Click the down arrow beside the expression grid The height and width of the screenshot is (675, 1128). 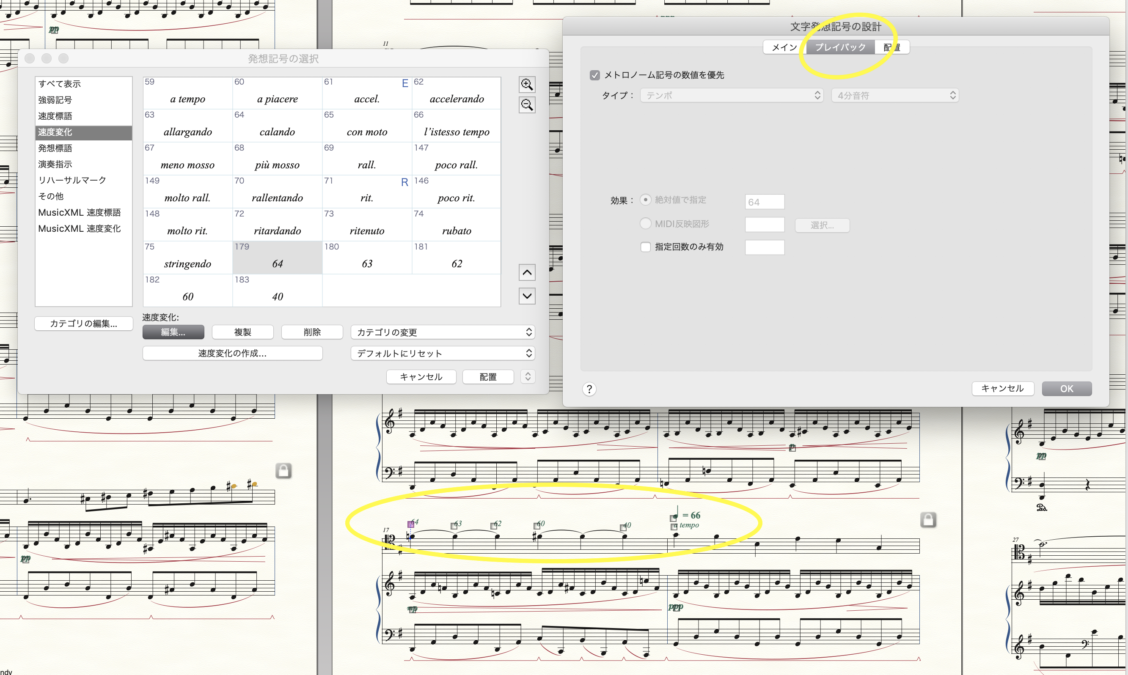[527, 296]
